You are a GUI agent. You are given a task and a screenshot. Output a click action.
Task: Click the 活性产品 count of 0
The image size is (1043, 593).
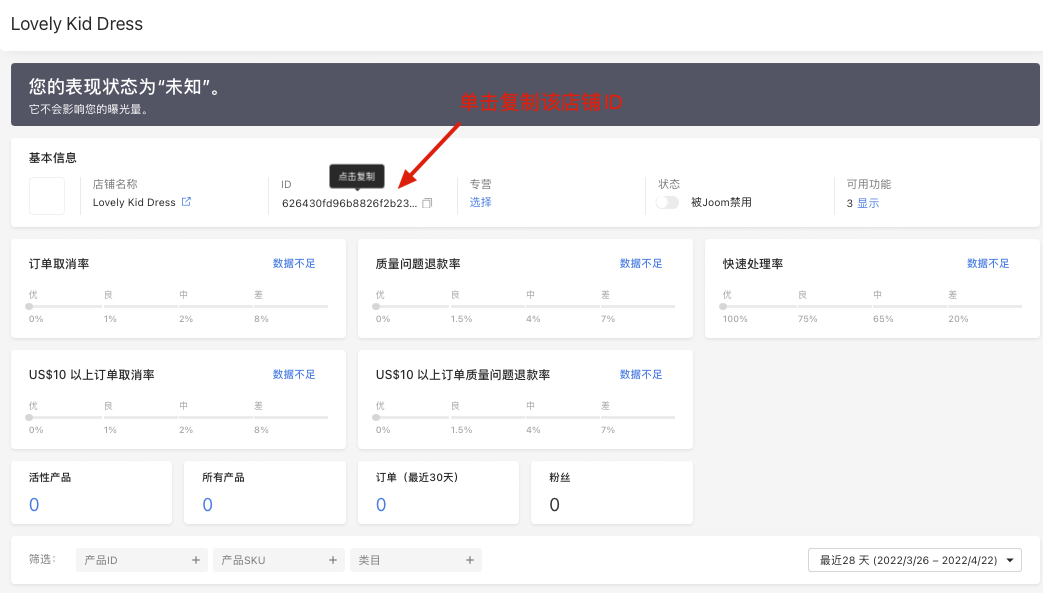(35, 505)
